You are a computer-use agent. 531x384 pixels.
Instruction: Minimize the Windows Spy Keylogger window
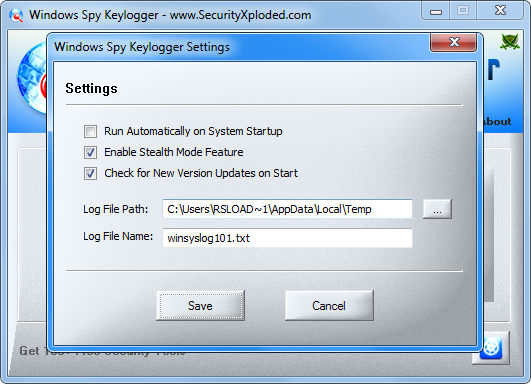click(436, 11)
